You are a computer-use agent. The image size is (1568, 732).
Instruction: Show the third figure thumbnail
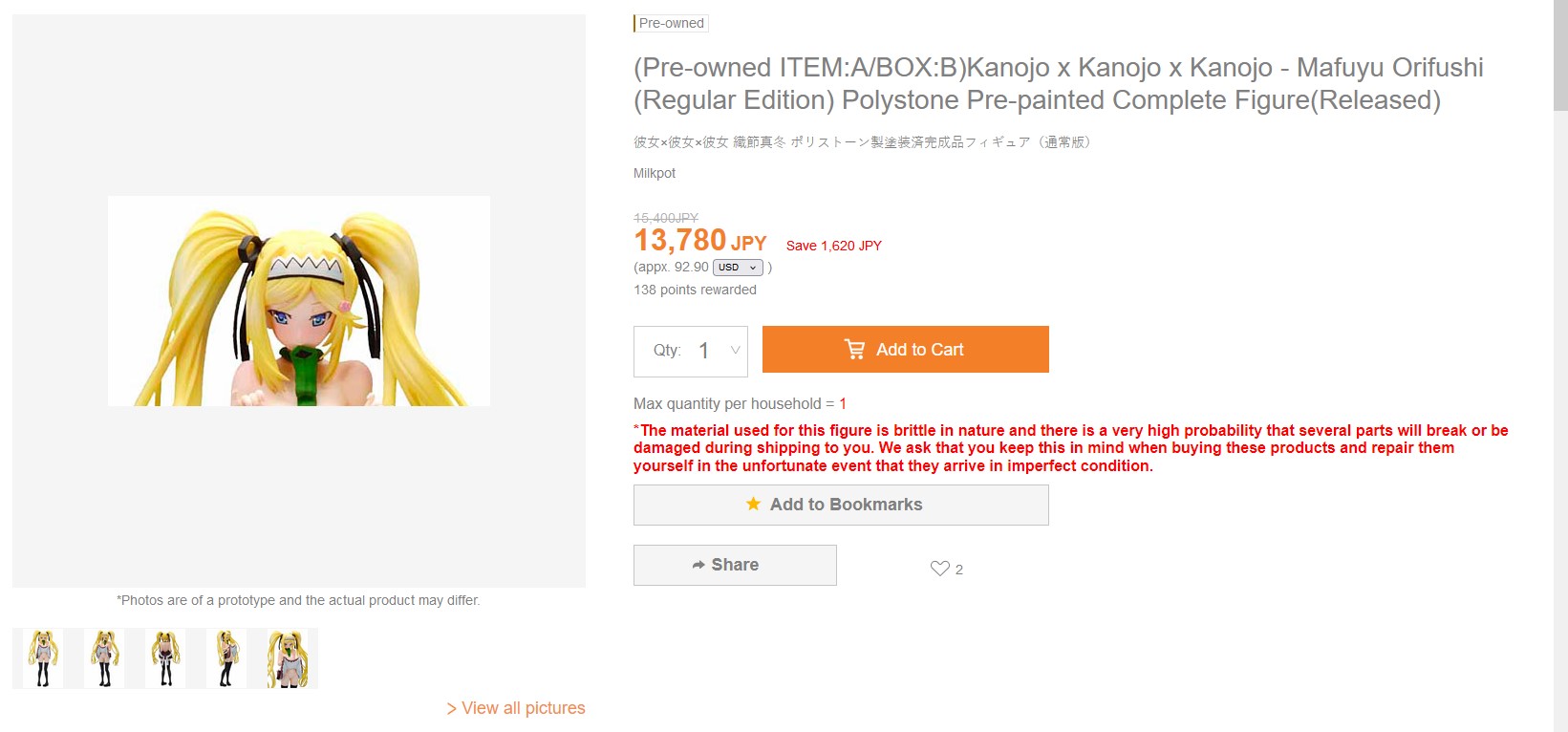[x=165, y=658]
